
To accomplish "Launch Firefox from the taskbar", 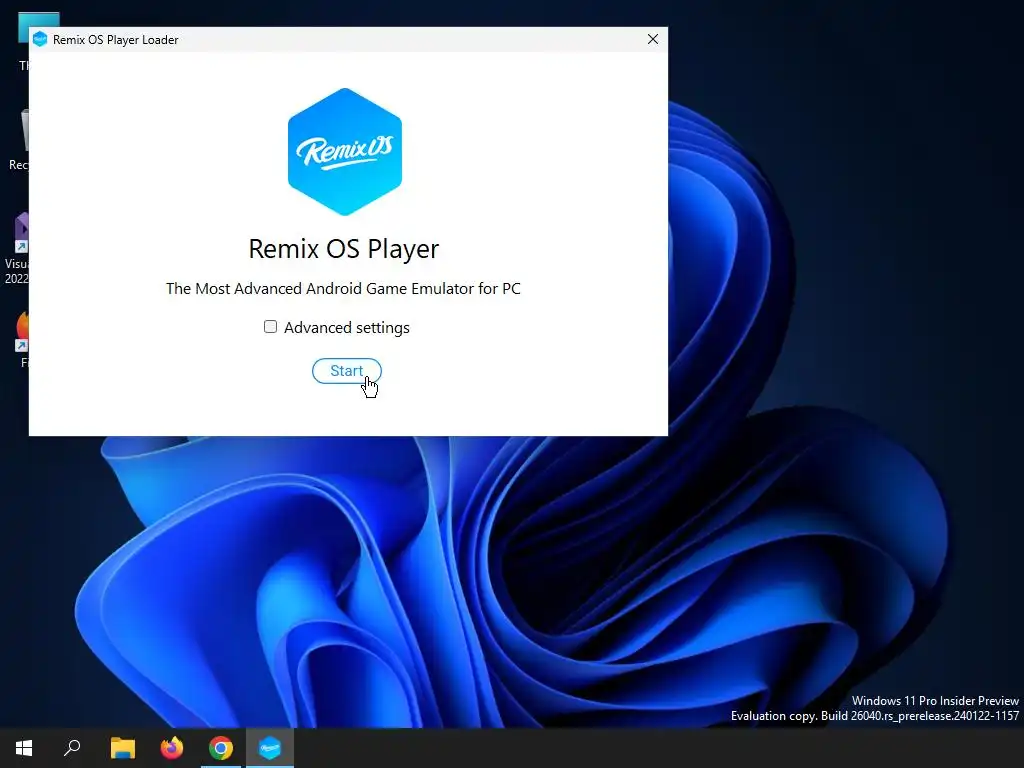I will pos(172,748).
